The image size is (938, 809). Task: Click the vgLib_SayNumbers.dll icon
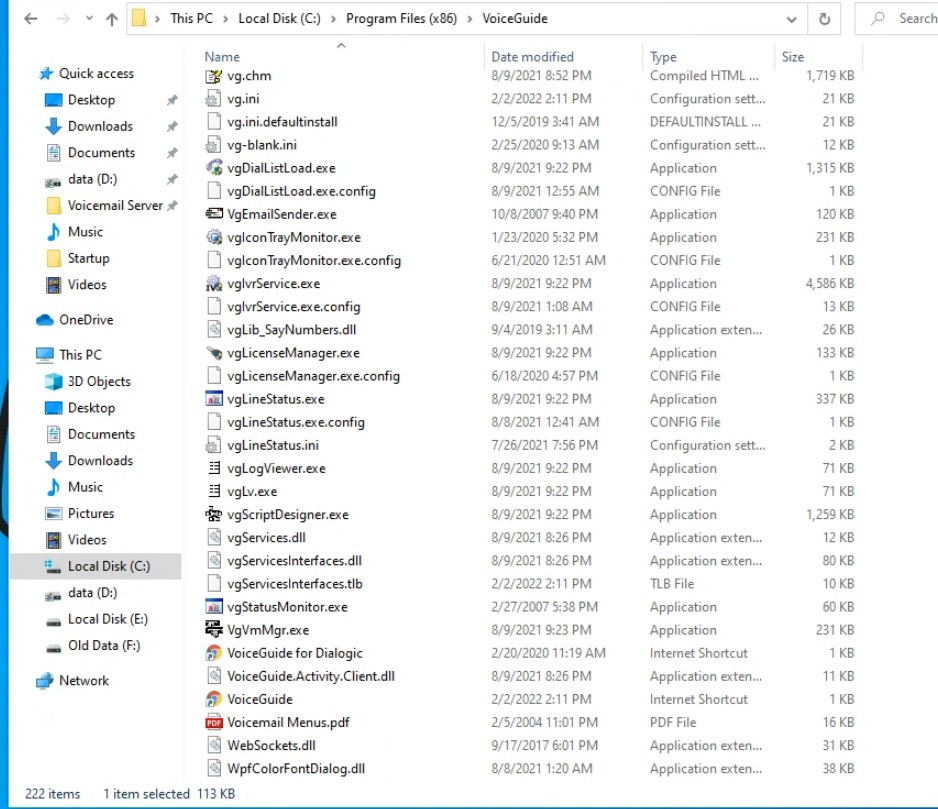(x=214, y=330)
